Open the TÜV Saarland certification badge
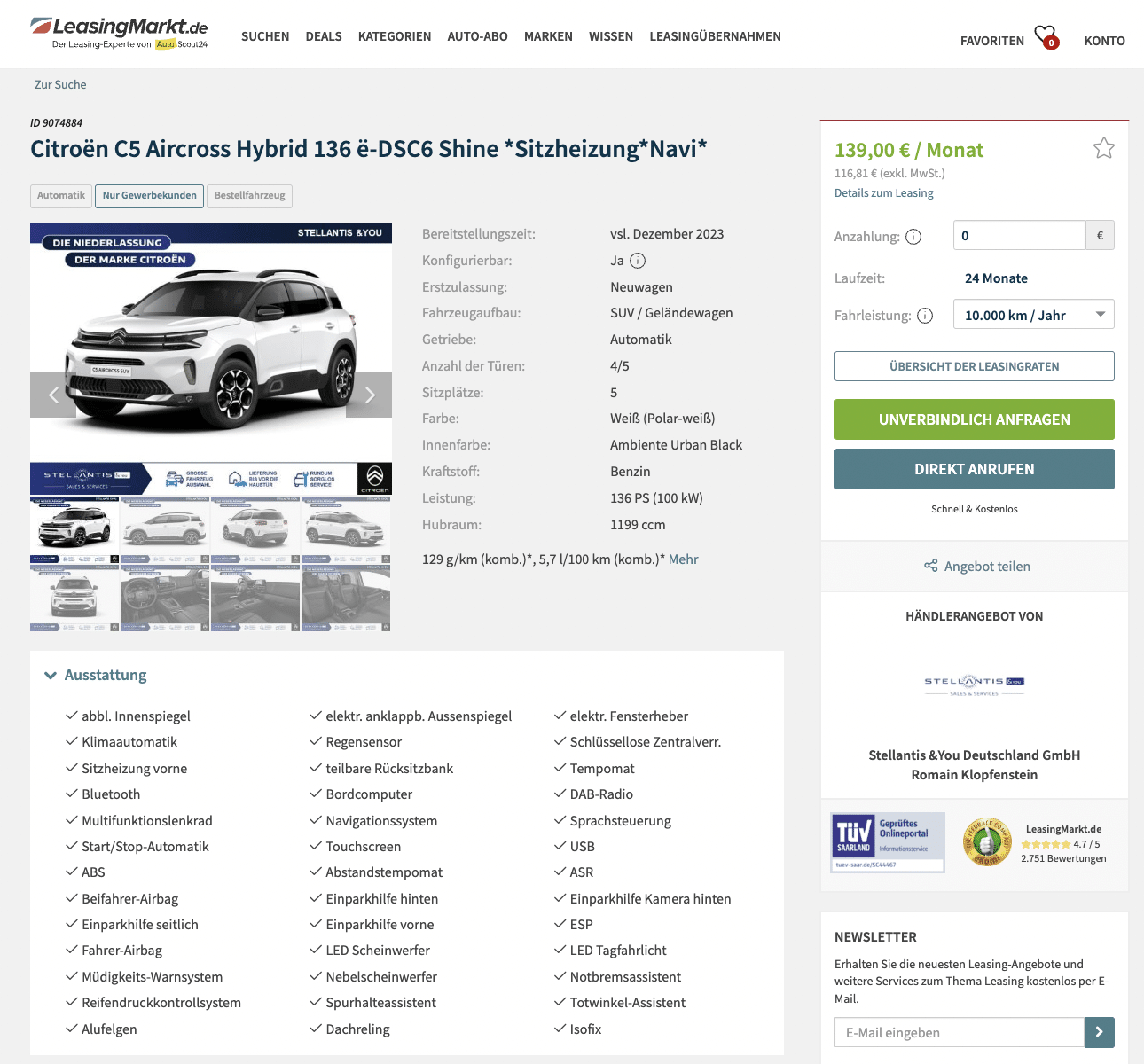 888,842
